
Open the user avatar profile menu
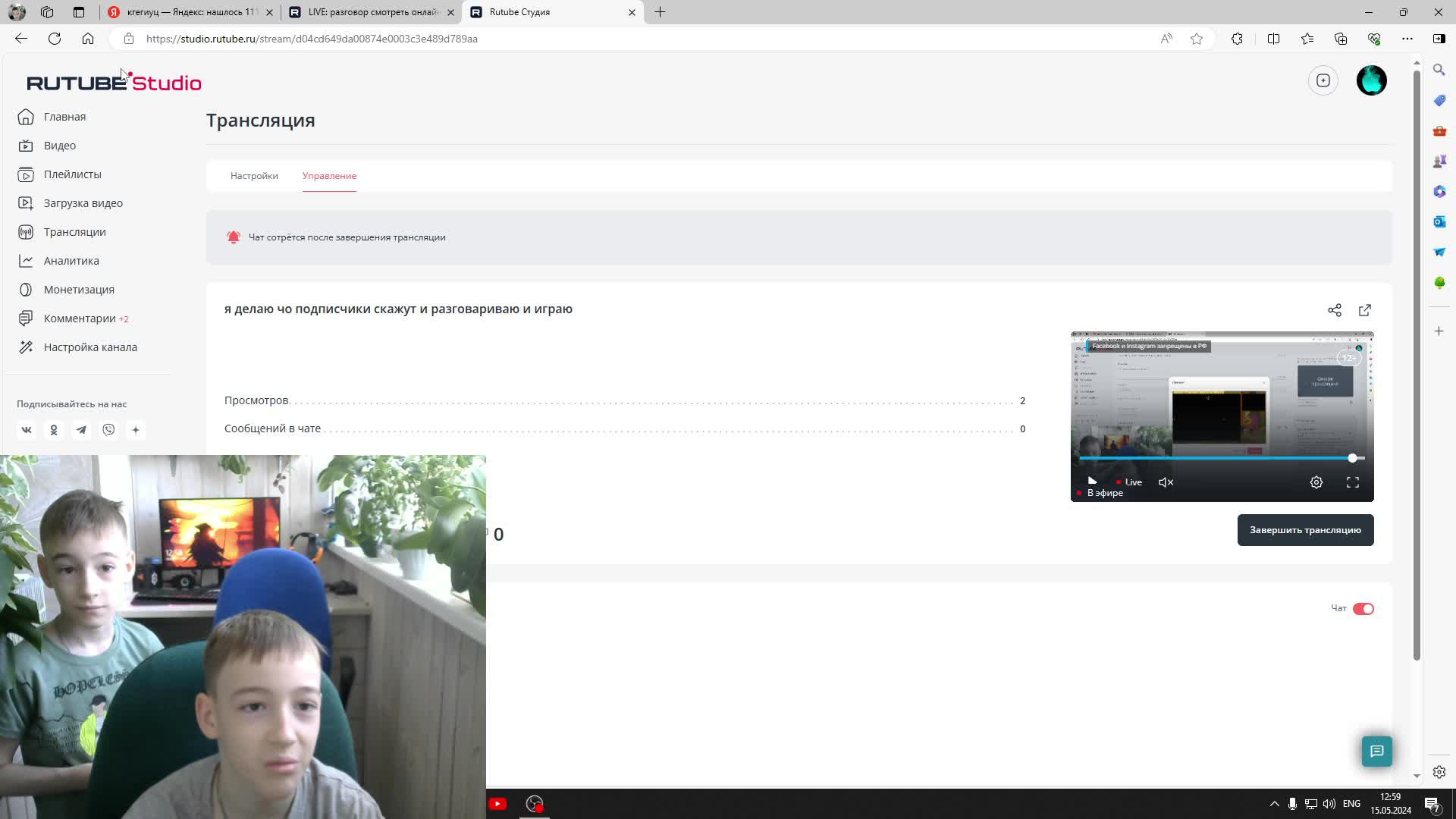1371,80
